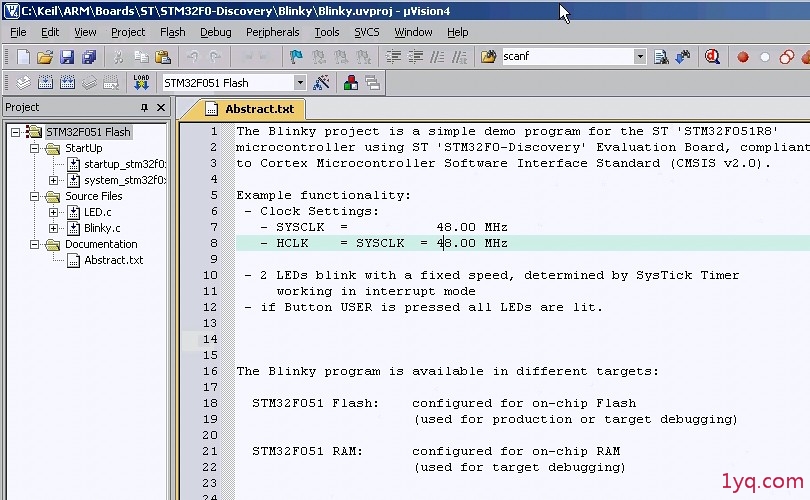Viewport: 810px width, 500px height.
Task: Switch to the Abstract.txt editor tab
Action: coord(250,109)
